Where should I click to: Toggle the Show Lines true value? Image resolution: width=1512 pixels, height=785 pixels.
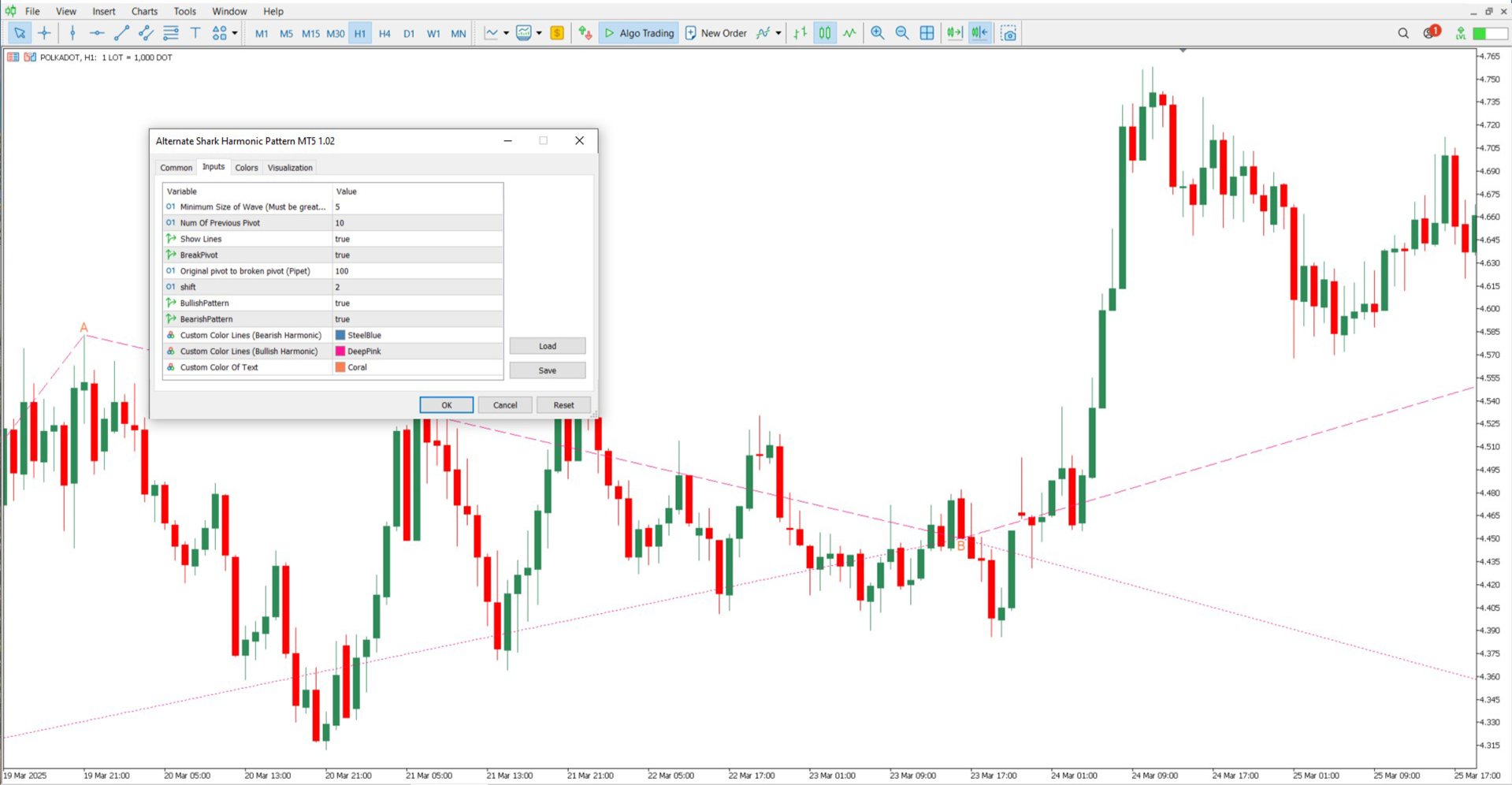[418, 239]
